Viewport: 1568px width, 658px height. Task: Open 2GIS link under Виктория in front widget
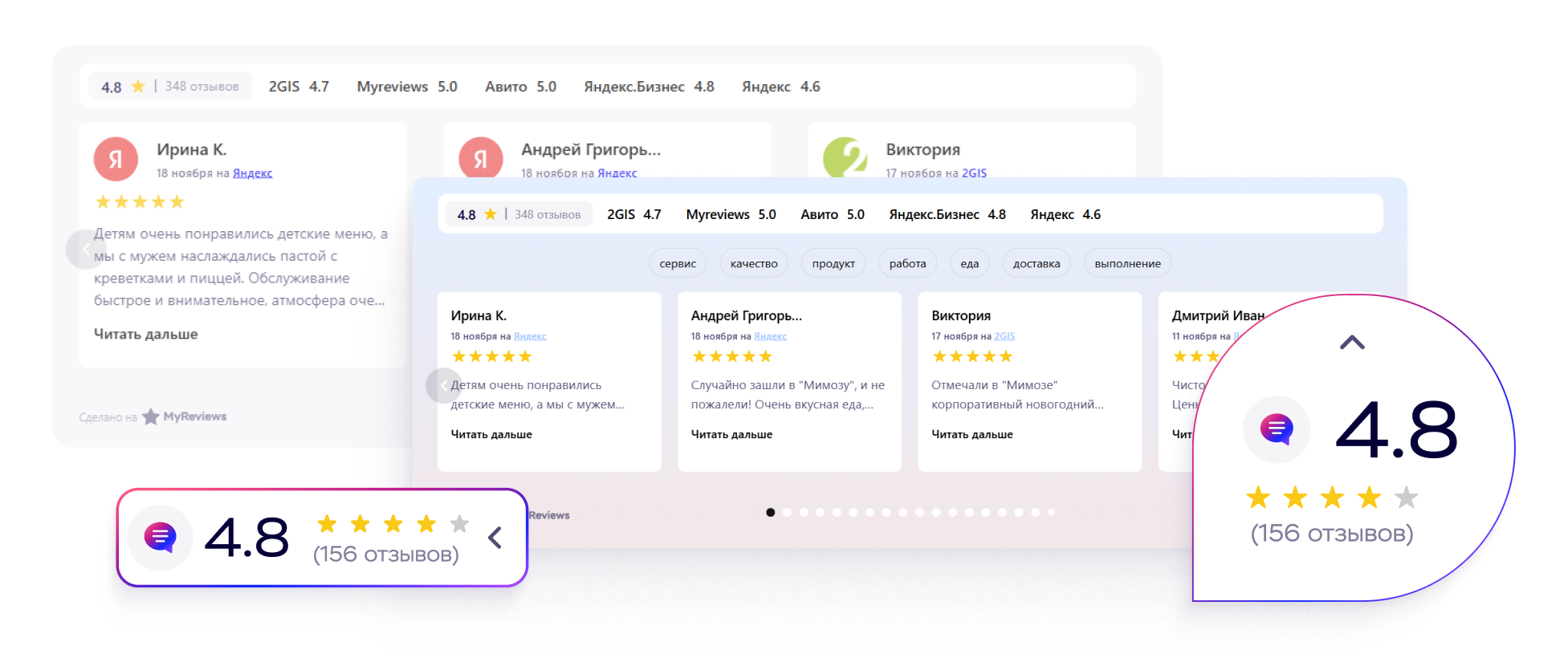point(1004,336)
